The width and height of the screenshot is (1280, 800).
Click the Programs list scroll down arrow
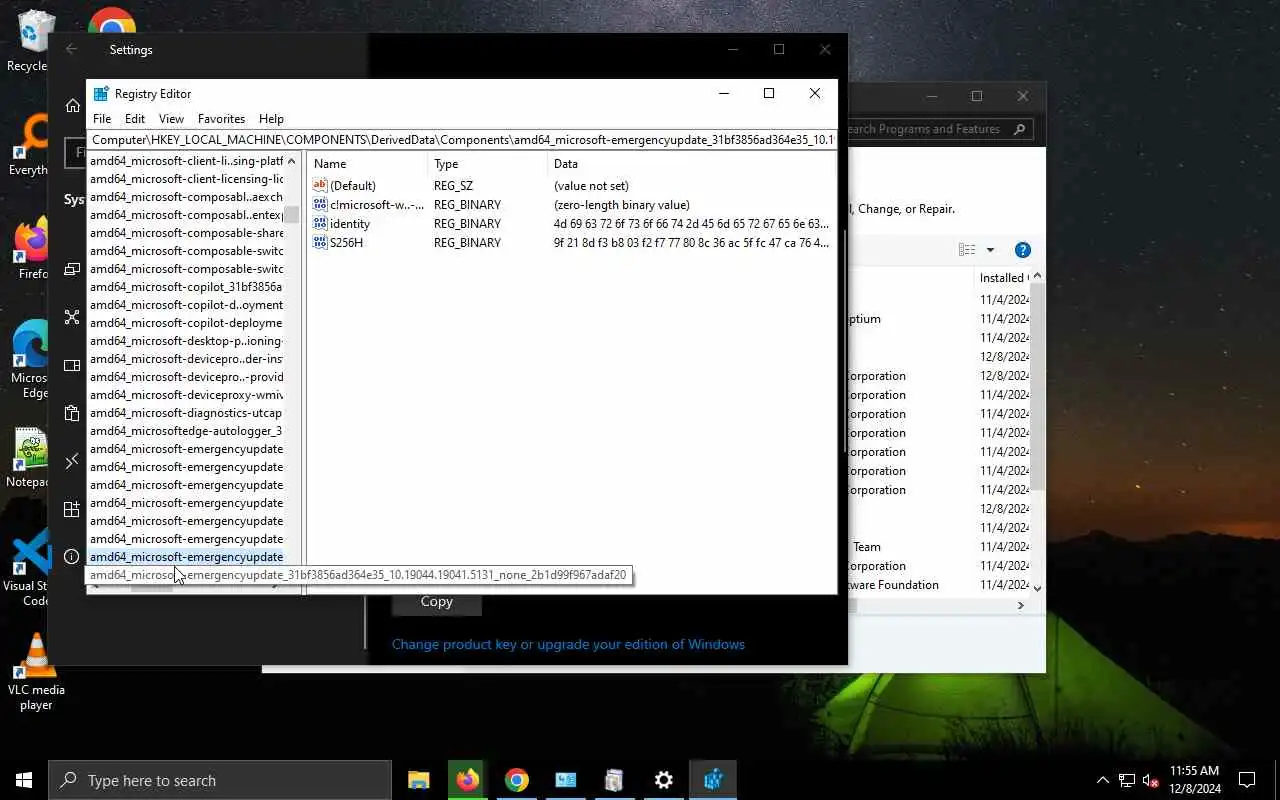pyautogui.click(x=1037, y=588)
